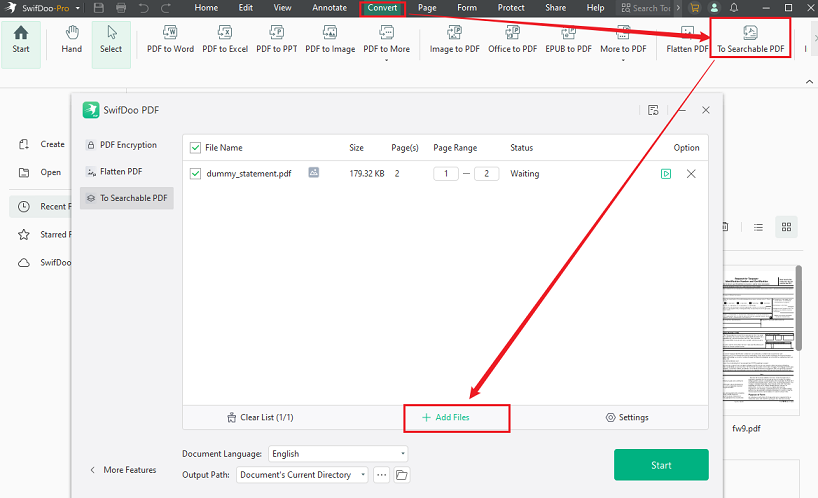
Task: Open the Output Path dropdown
Action: (x=303, y=475)
